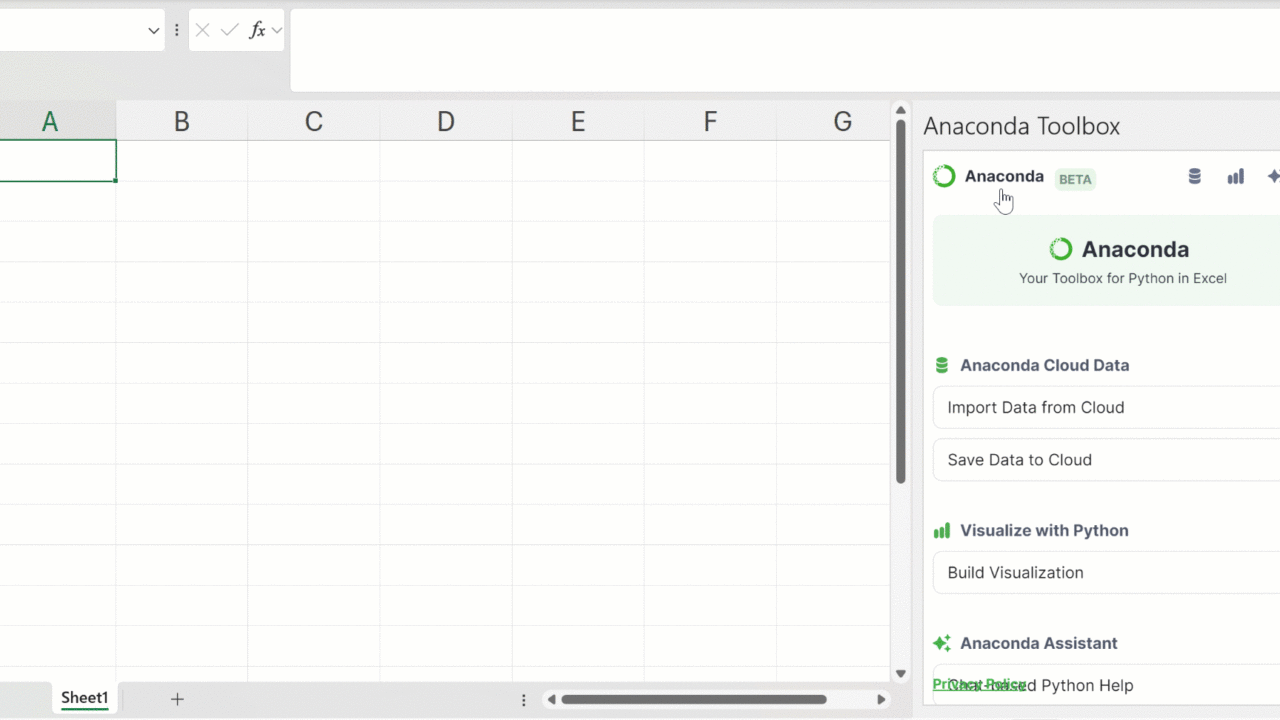Click the vertical scrollbar up arrow
Viewport: 1280px width, 720px height.
pos(900,110)
